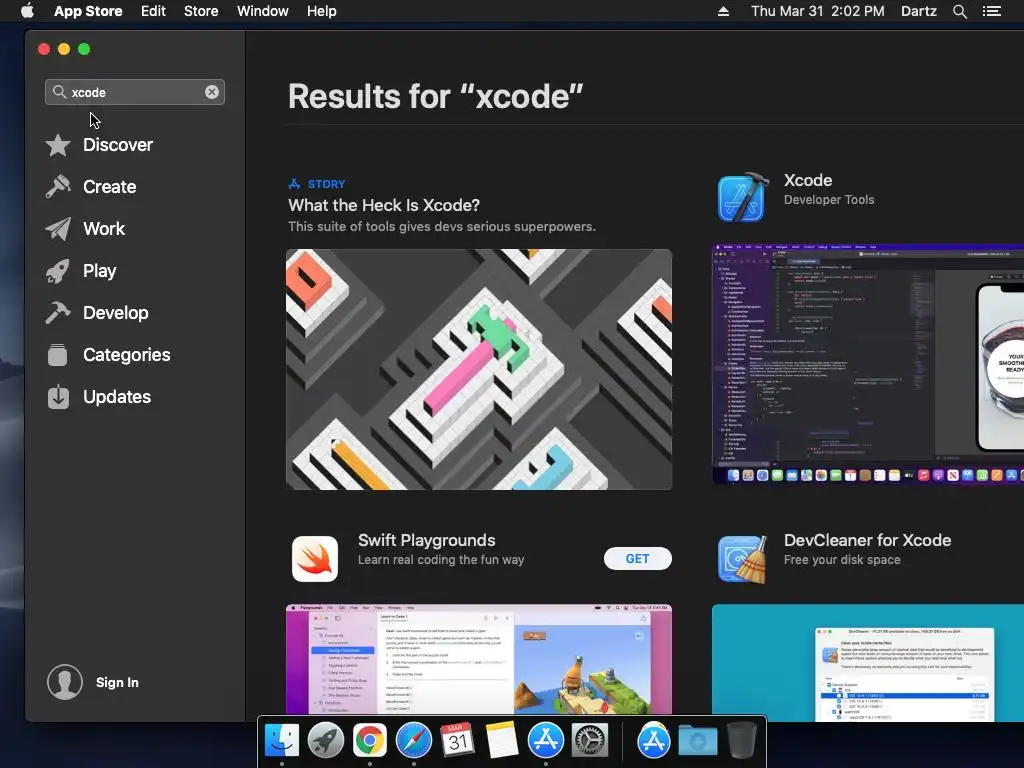This screenshot has width=1024, height=768.
Task: Open the DevCleaner for Xcode title
Action: pos(867,540)
